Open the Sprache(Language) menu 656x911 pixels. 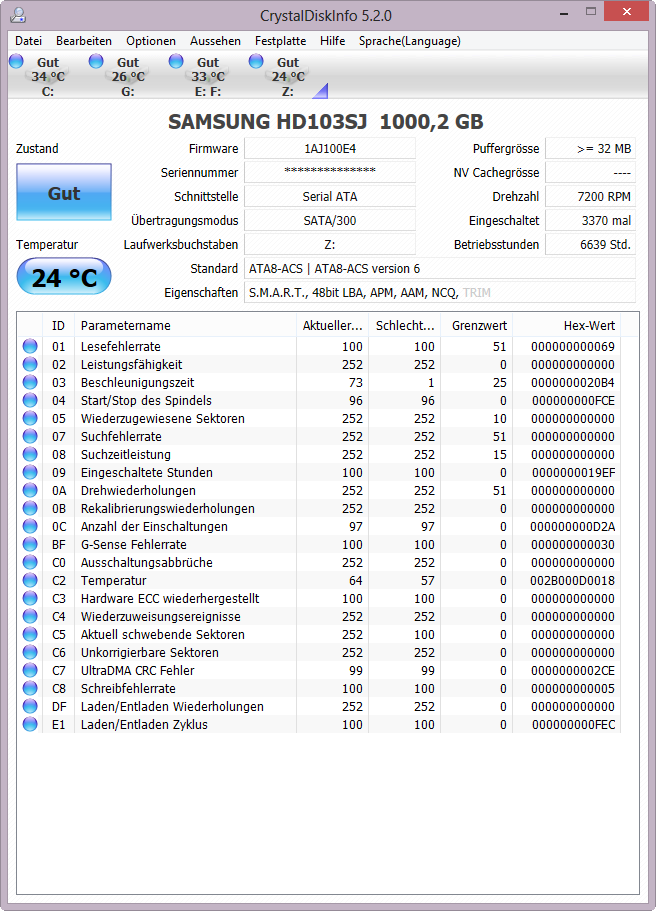coord(410,41)
